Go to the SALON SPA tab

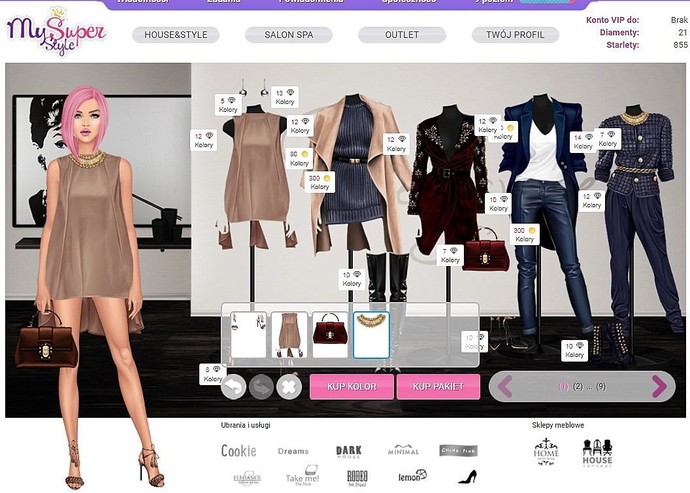coord(289,35)
